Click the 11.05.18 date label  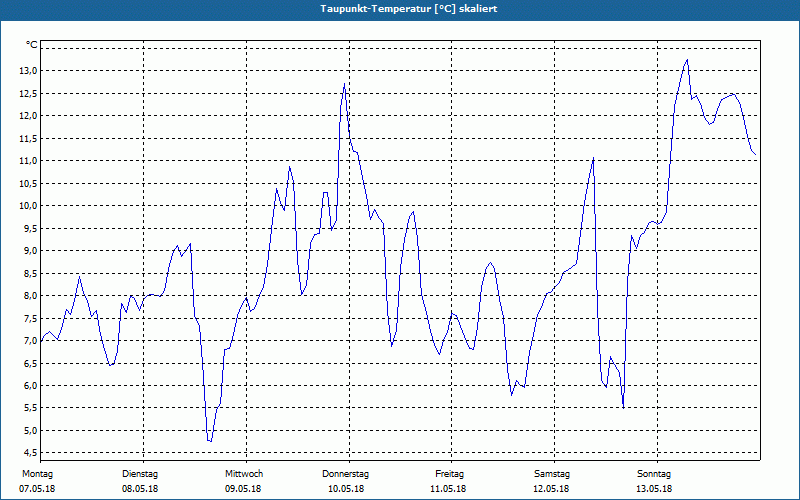[448, 489]
